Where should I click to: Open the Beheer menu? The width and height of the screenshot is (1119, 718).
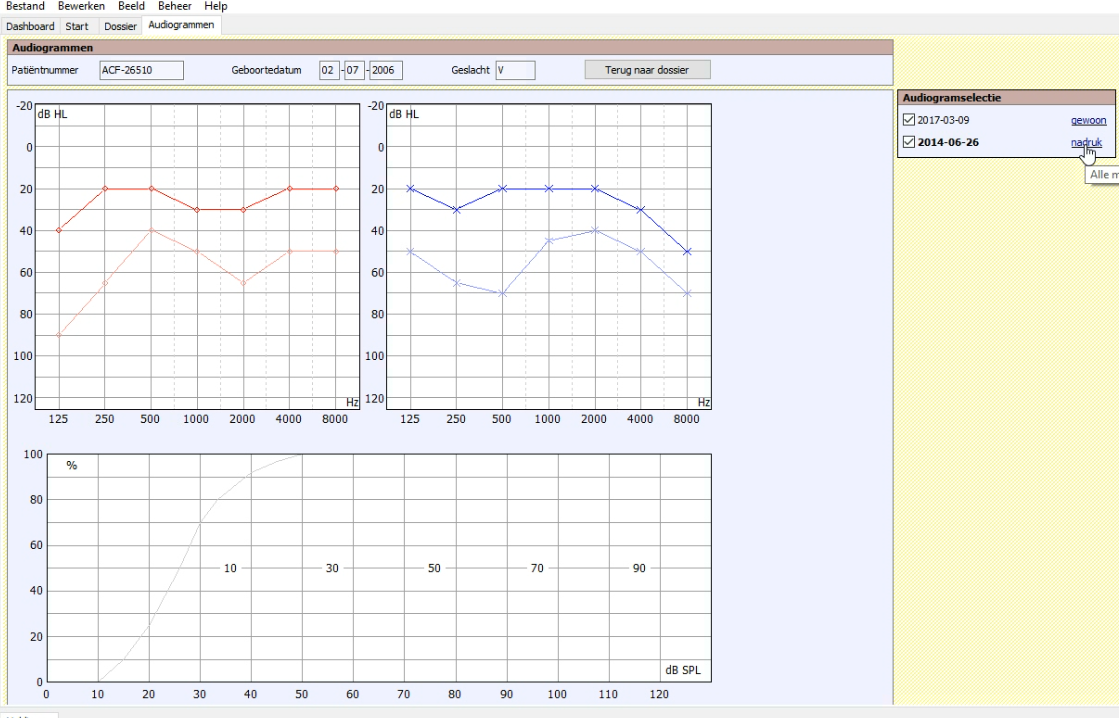pyautogui.click(x=174, y=7)
